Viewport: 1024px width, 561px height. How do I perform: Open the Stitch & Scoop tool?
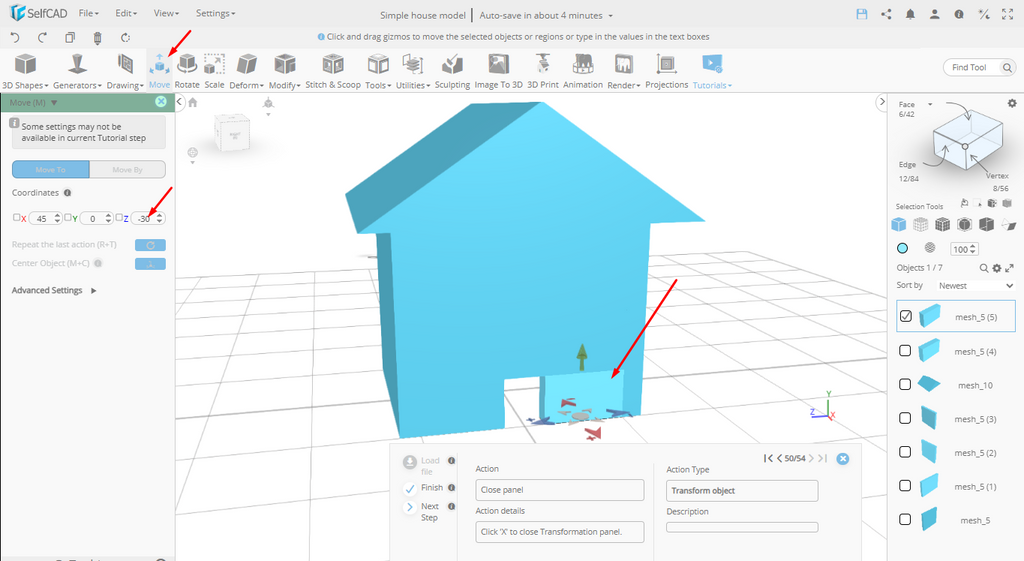333,71
